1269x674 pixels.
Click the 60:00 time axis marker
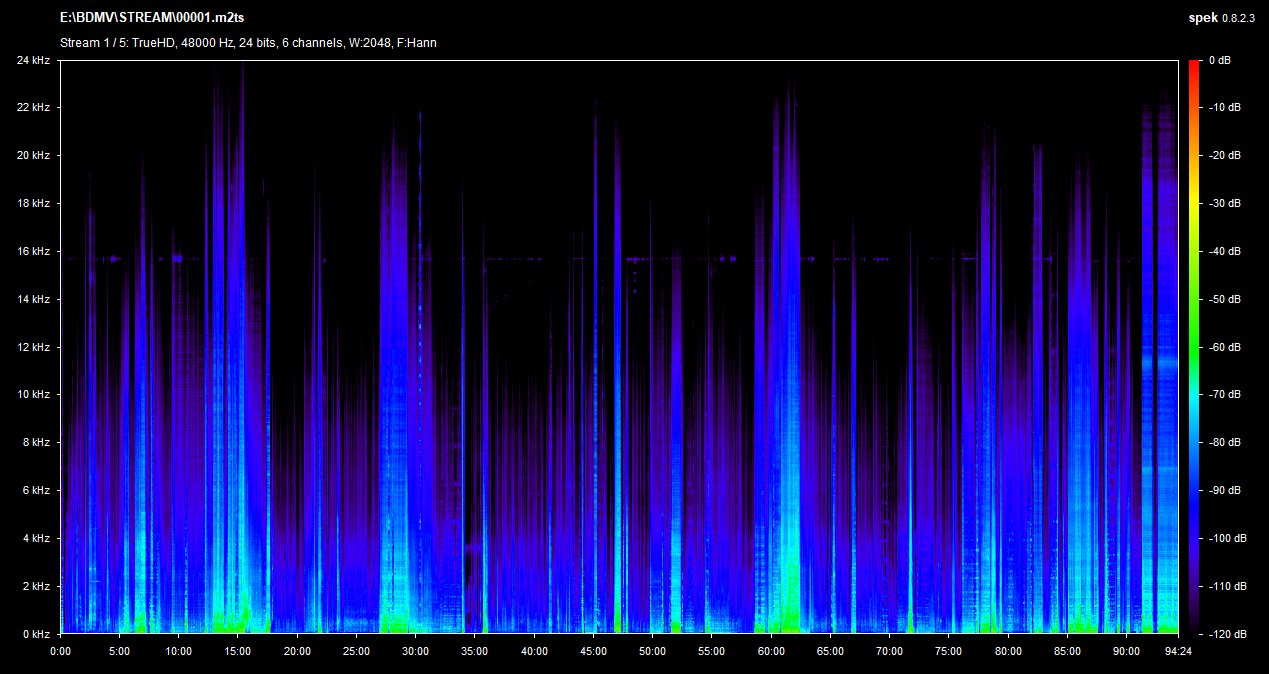[771, 651]
